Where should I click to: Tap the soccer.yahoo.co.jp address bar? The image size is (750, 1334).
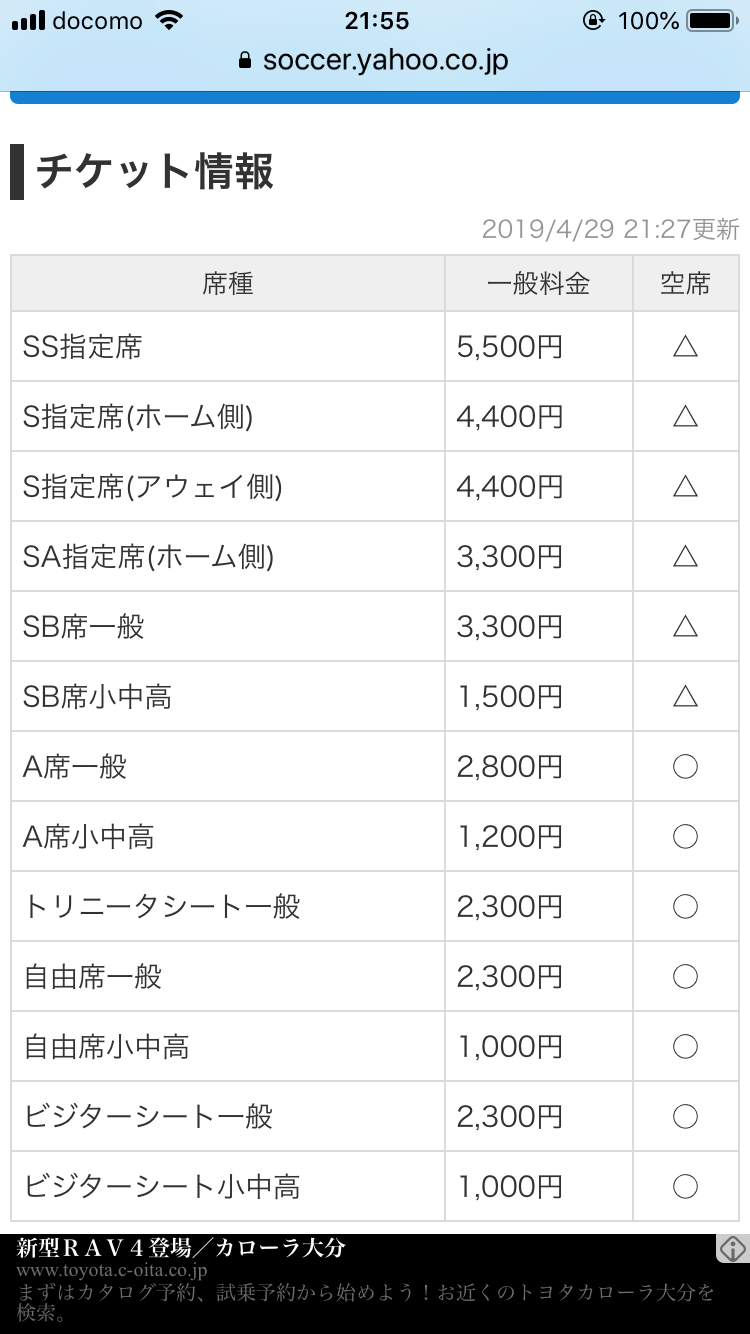[385, 60]
